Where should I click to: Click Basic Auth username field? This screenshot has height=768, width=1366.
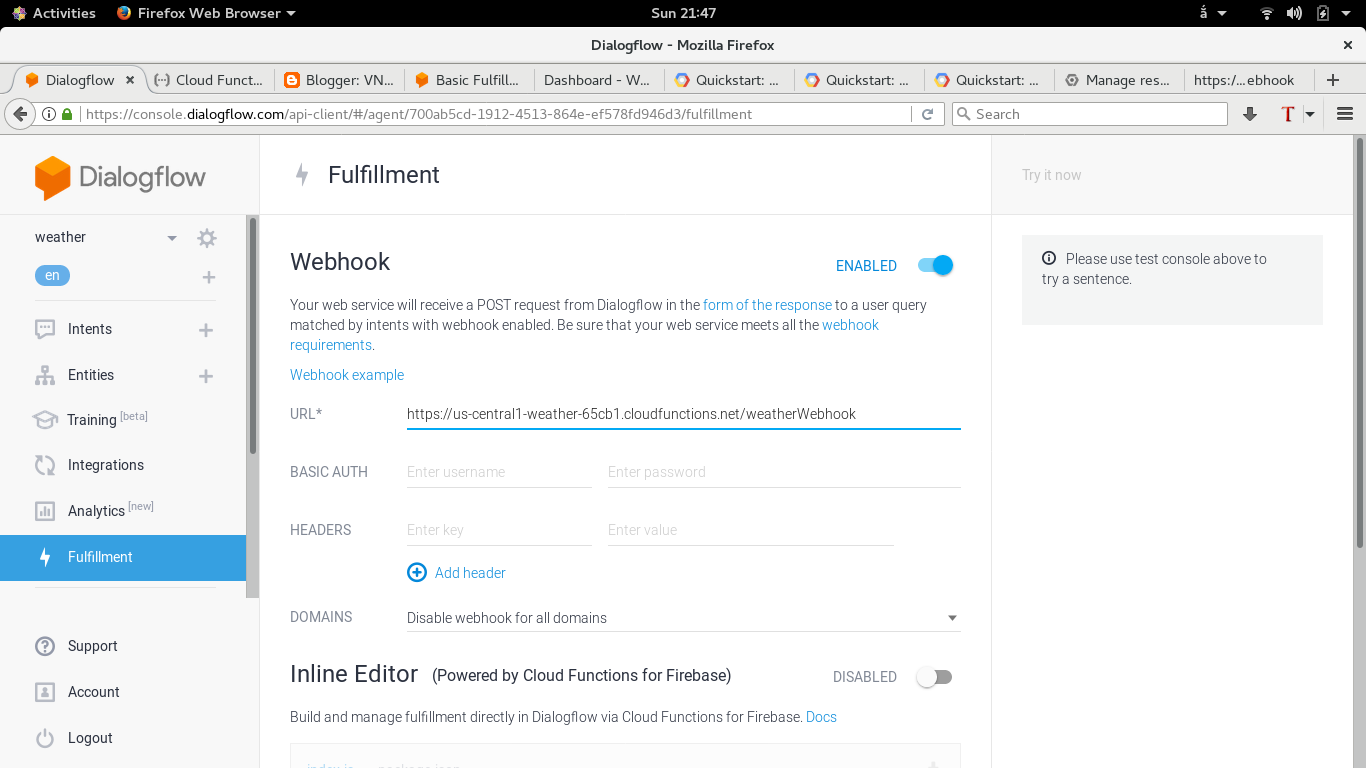tap(499, 472)
